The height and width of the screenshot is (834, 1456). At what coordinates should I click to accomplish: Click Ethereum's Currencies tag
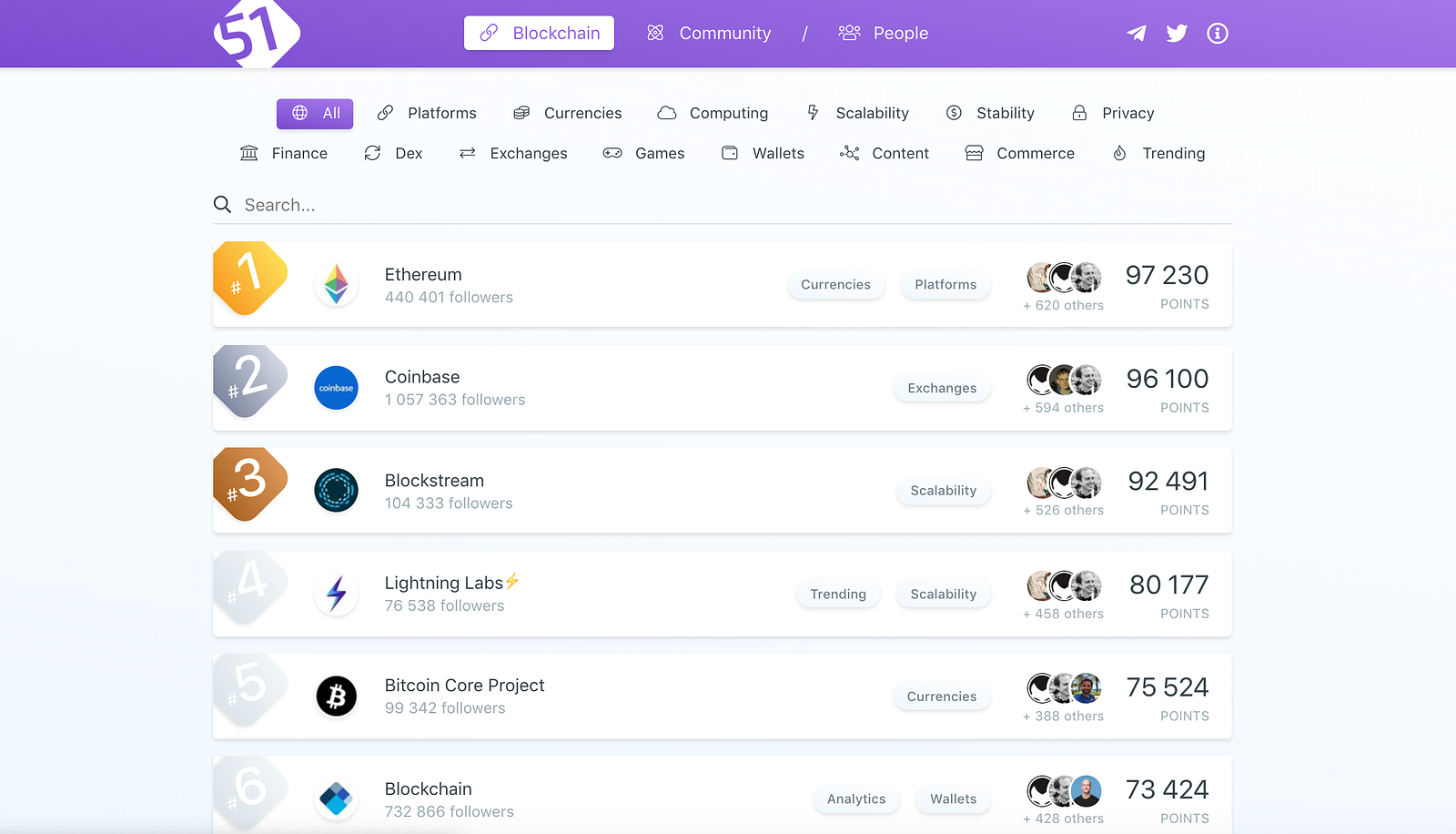coord(836,285)
